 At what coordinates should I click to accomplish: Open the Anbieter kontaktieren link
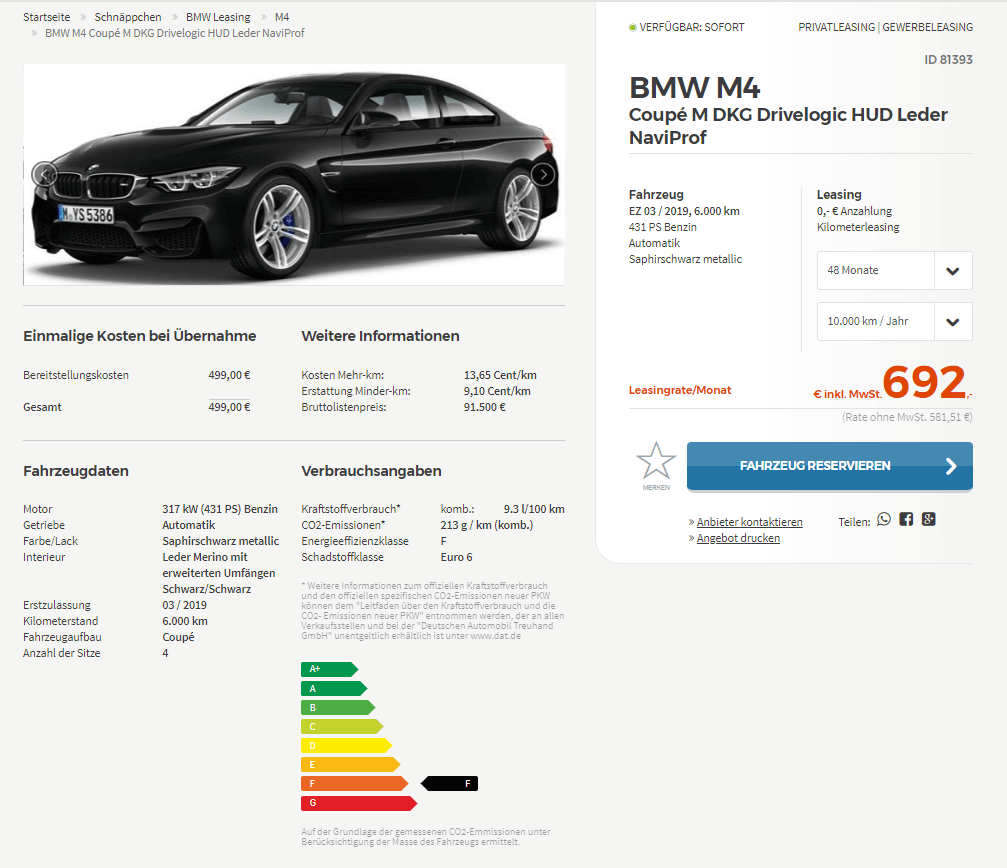tap(749, 522)
